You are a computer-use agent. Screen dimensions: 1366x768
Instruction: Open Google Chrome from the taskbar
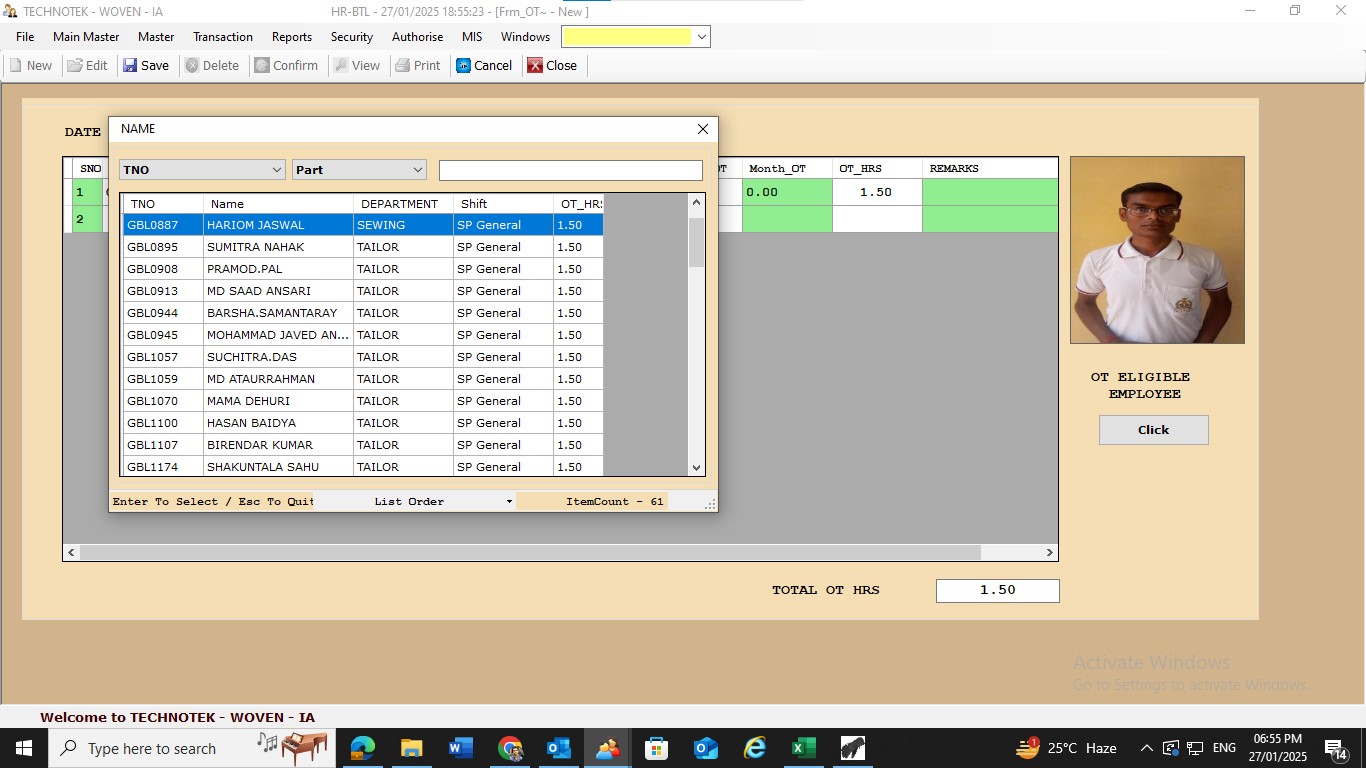pyautogui.click(x=510, y=748)
